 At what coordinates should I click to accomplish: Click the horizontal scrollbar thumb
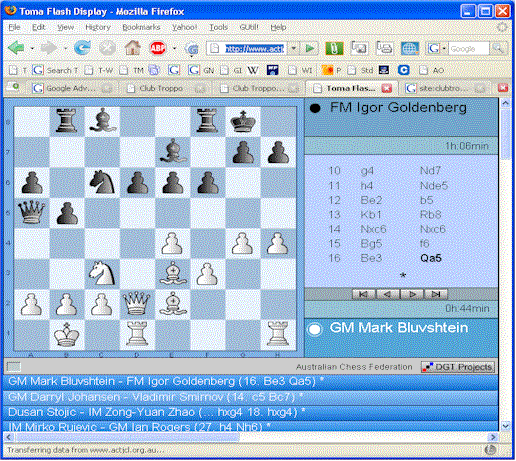tap(128, 437)
